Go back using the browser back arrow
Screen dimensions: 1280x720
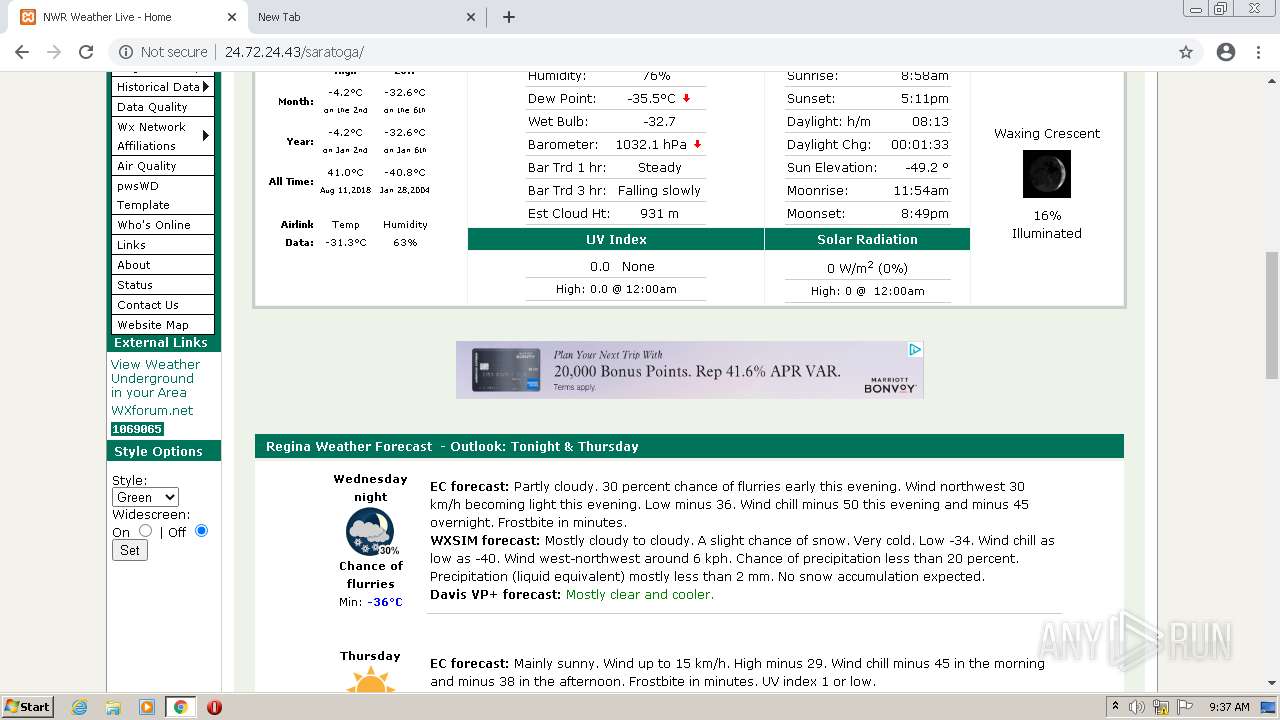click(22, 52)
